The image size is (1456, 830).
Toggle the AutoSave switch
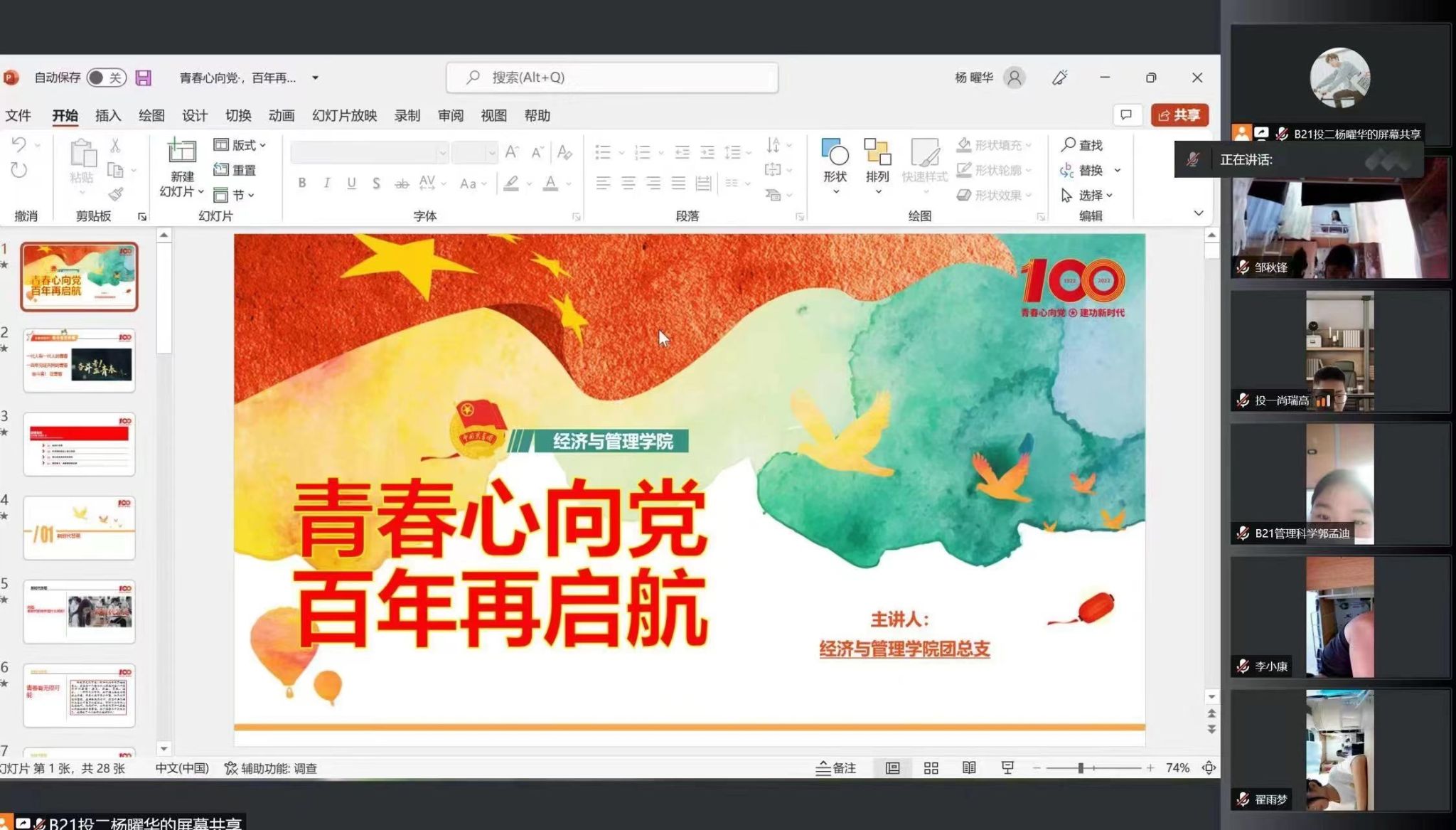click(106, 78)
